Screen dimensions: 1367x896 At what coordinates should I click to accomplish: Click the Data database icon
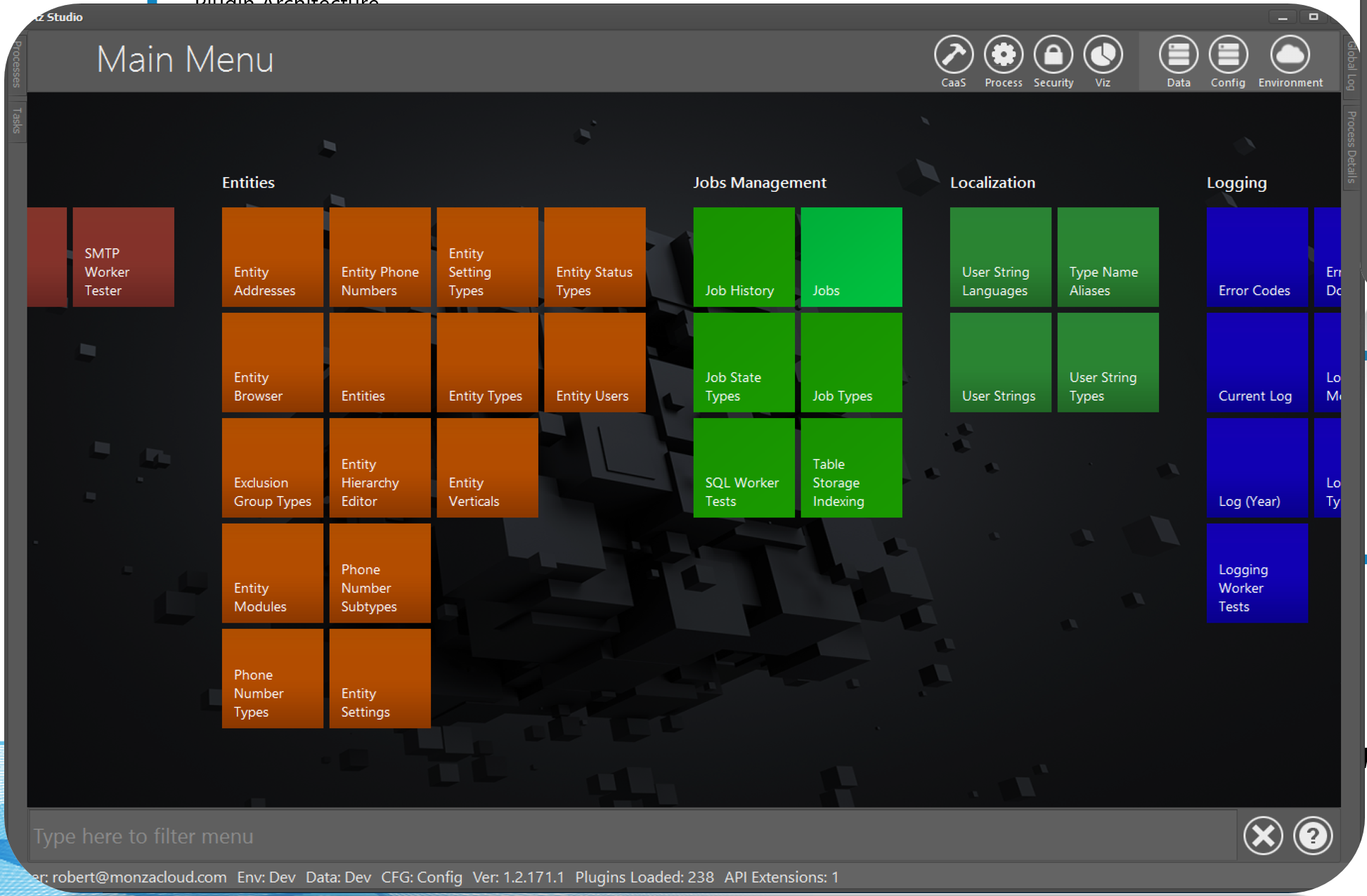tap(1178, 55)
